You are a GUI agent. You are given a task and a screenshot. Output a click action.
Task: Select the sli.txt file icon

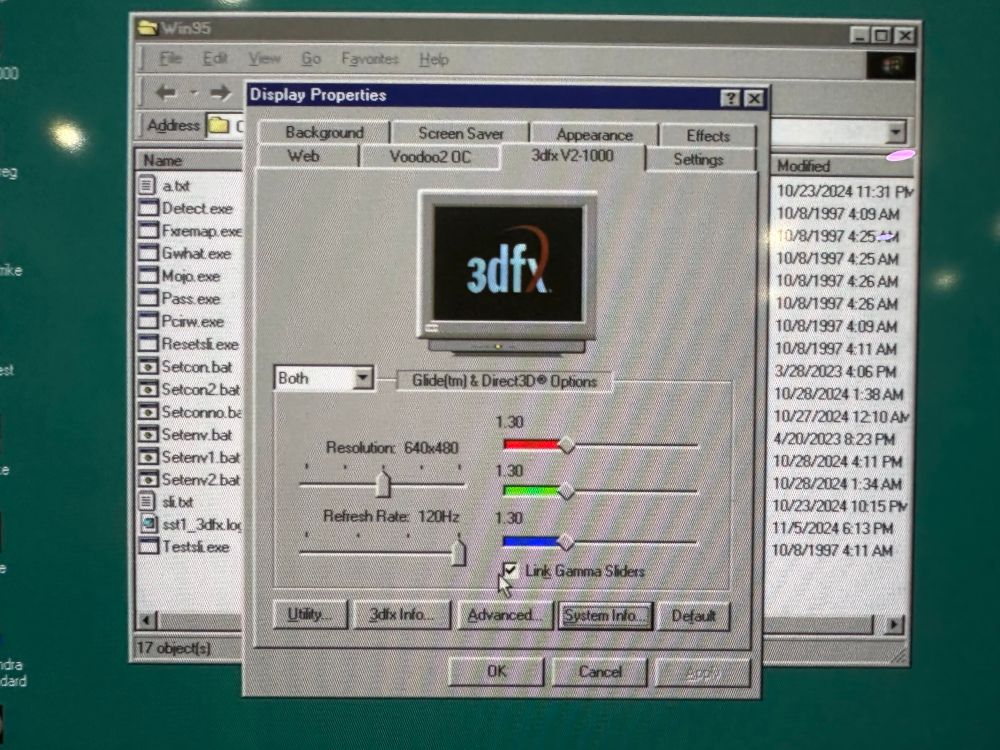(147, 501)
